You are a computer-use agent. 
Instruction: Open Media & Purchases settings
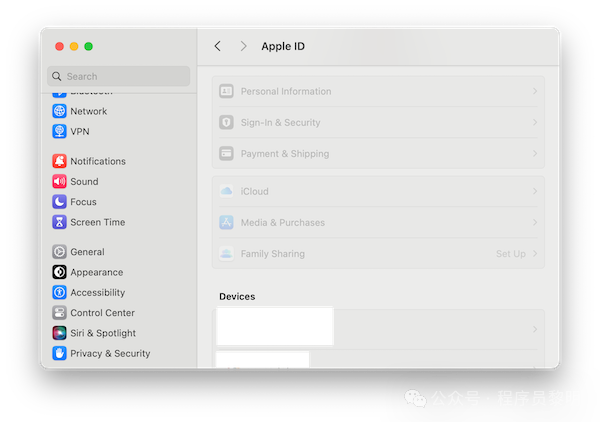378,222
